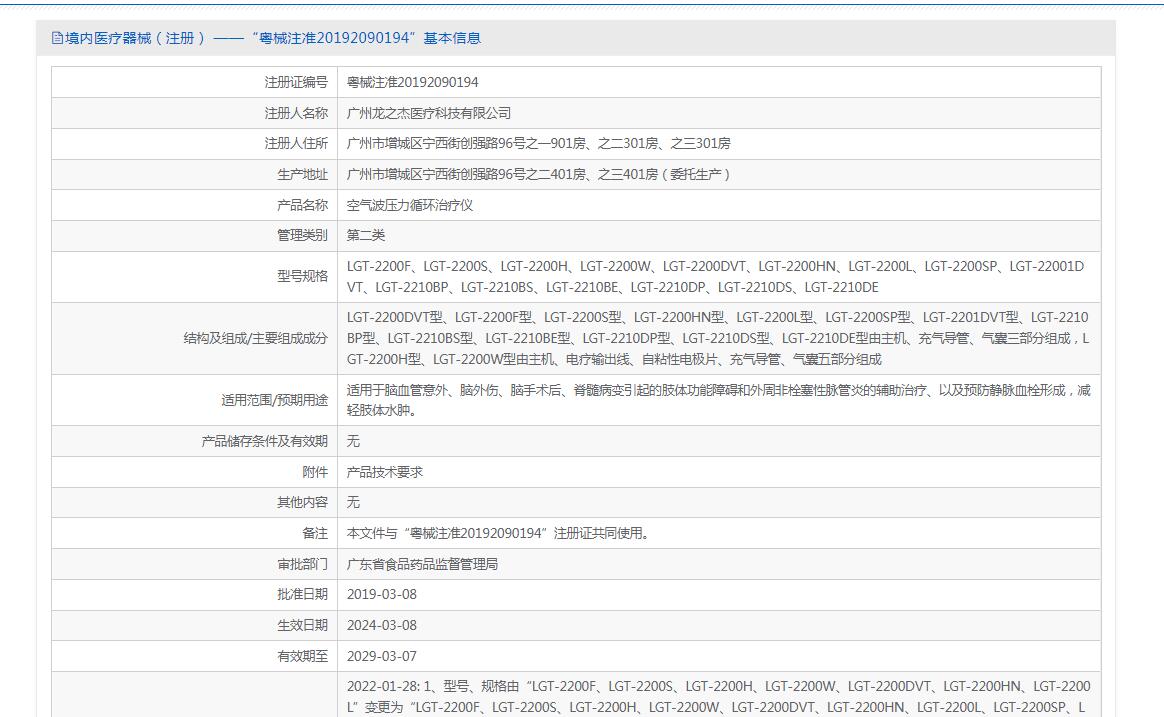The image size is (1164, 717).
Task: Click the 结构及组成 composition description text
Action: 717,338
